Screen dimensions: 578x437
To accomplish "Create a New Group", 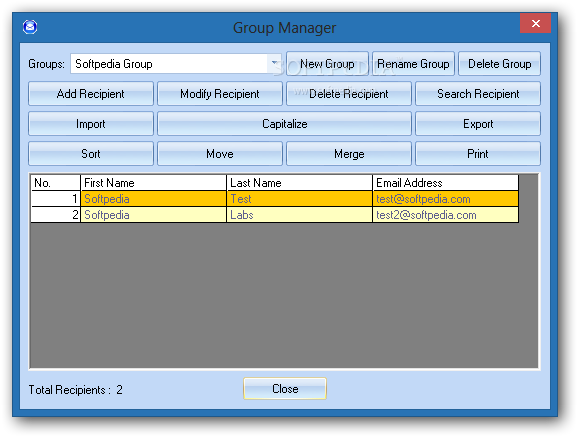I will [327, 64].
